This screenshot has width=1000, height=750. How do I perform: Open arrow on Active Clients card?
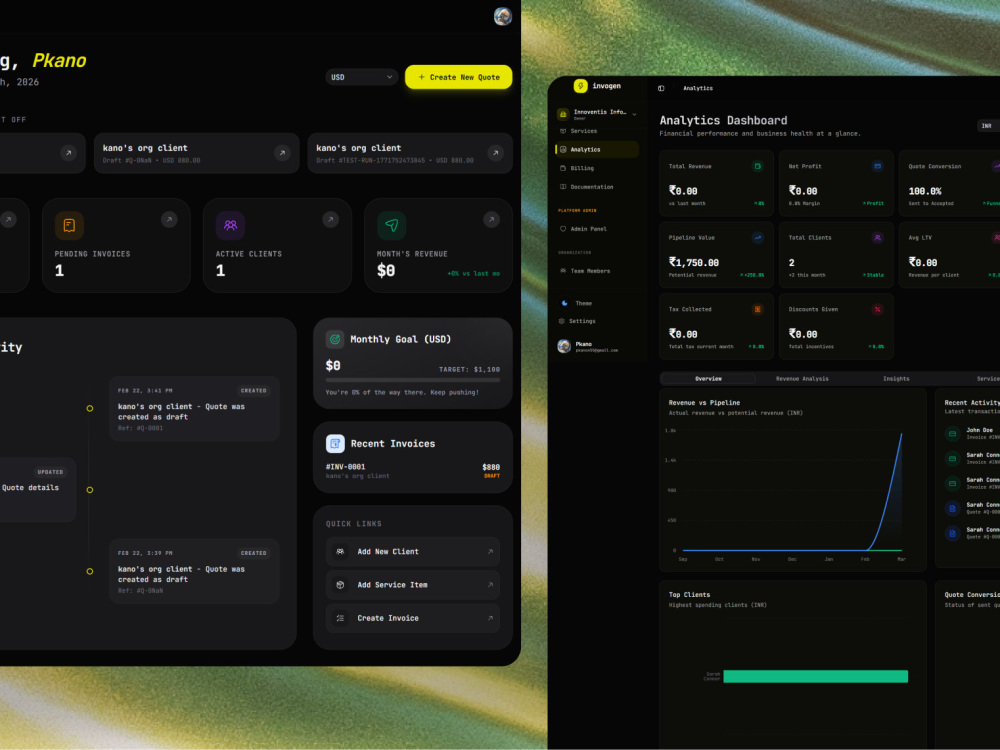pyautogui.click(x=330, y=219)
